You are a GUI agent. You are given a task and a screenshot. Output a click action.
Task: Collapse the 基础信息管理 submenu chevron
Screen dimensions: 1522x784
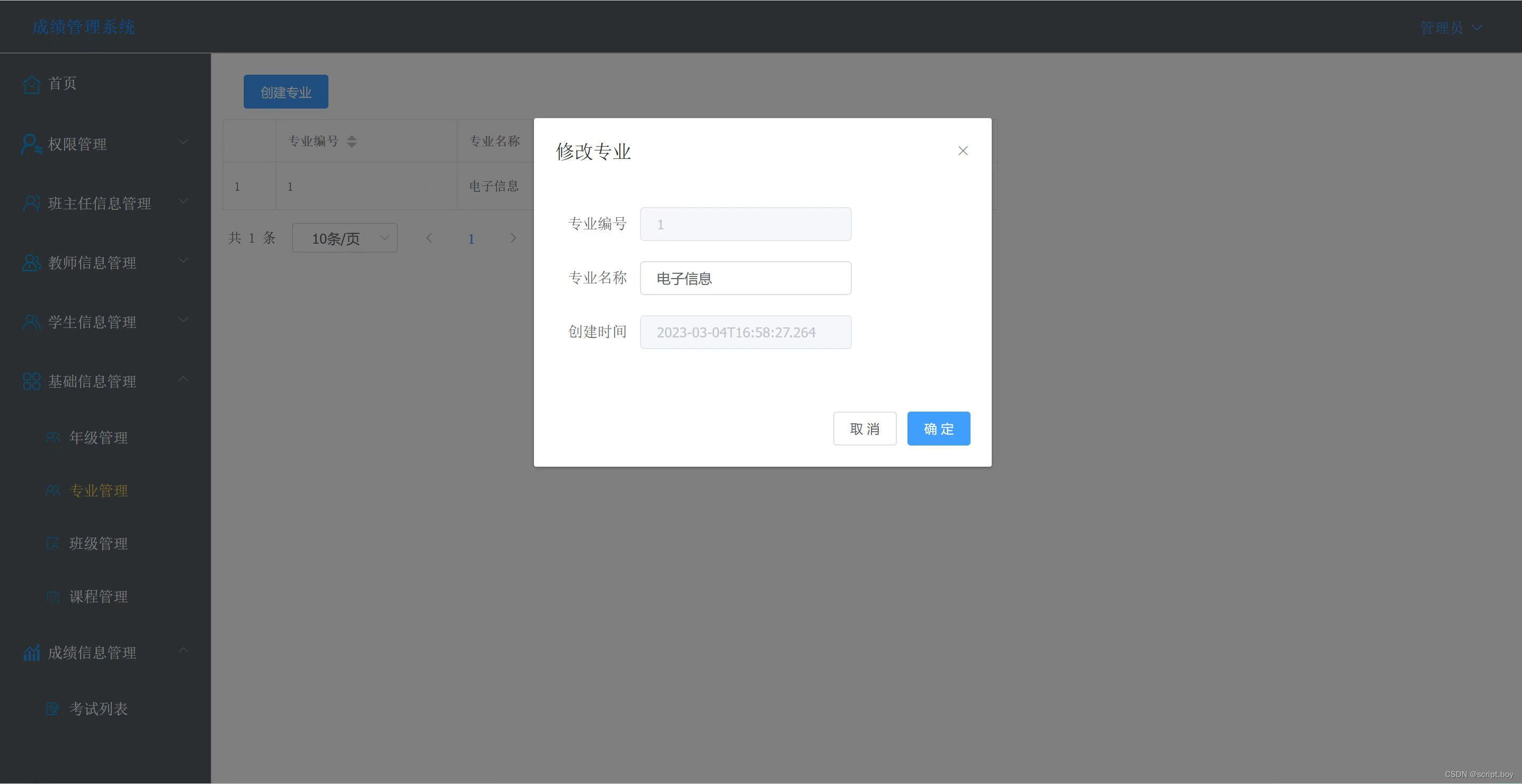[x=183, y=379]
